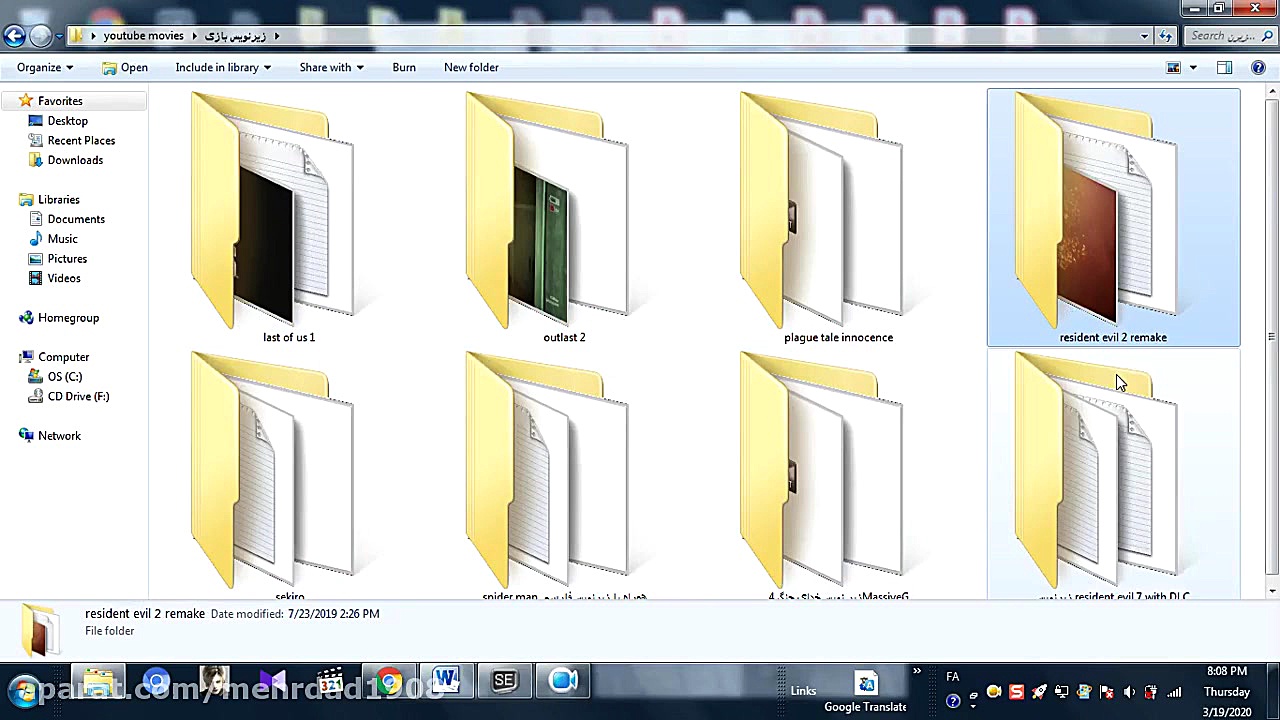
Task: Select the last of us 1 folder
Action: [x=289, y=217]
